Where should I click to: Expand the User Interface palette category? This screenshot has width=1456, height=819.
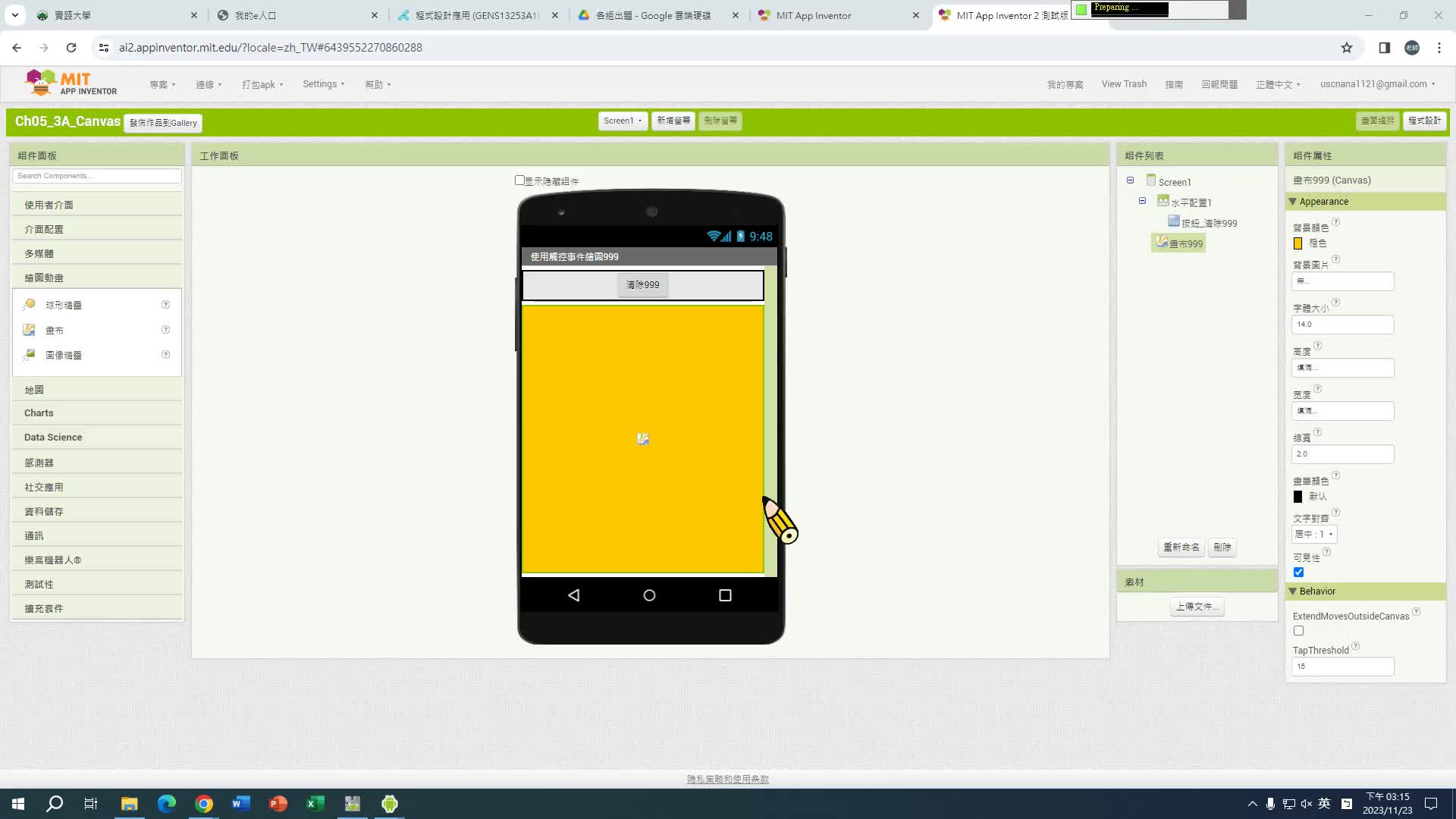click(97, 205)
